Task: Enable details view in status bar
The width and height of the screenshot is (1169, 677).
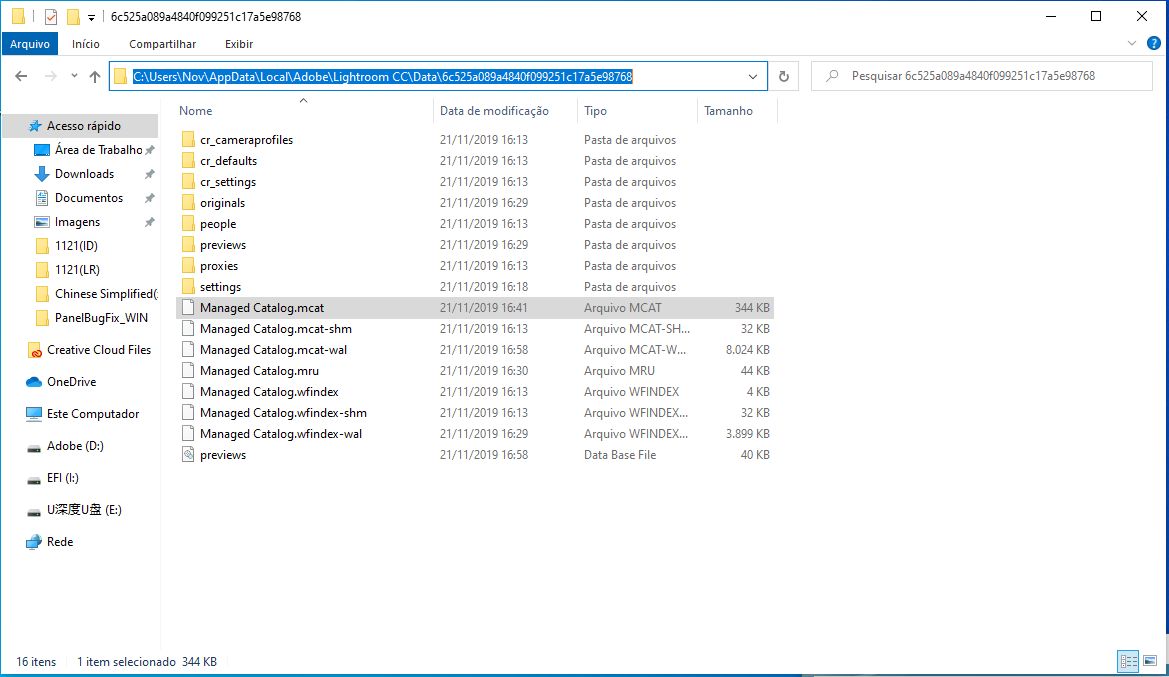Action: click(x=1128, y=661)
